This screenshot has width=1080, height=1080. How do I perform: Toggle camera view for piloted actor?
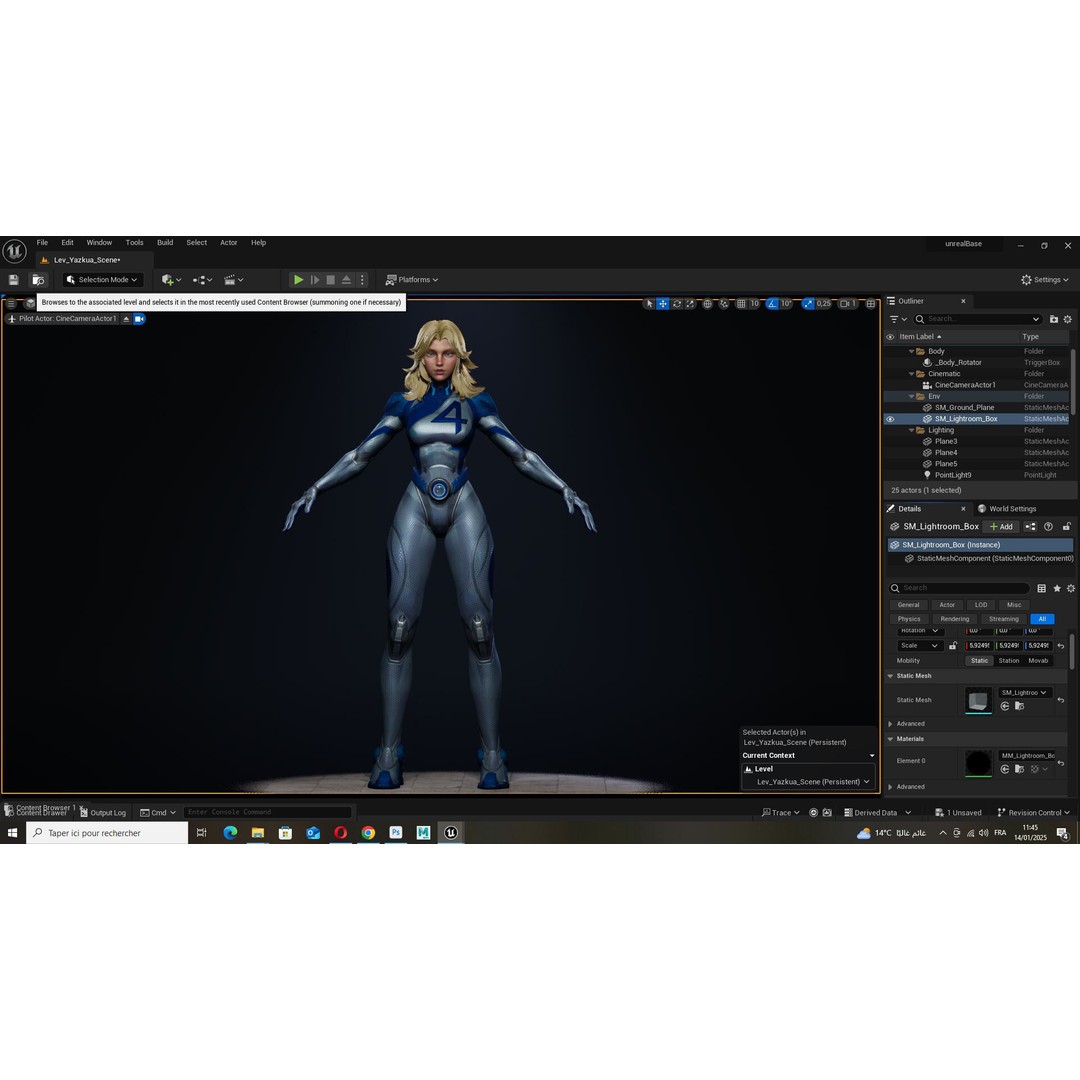pos(139,319)
